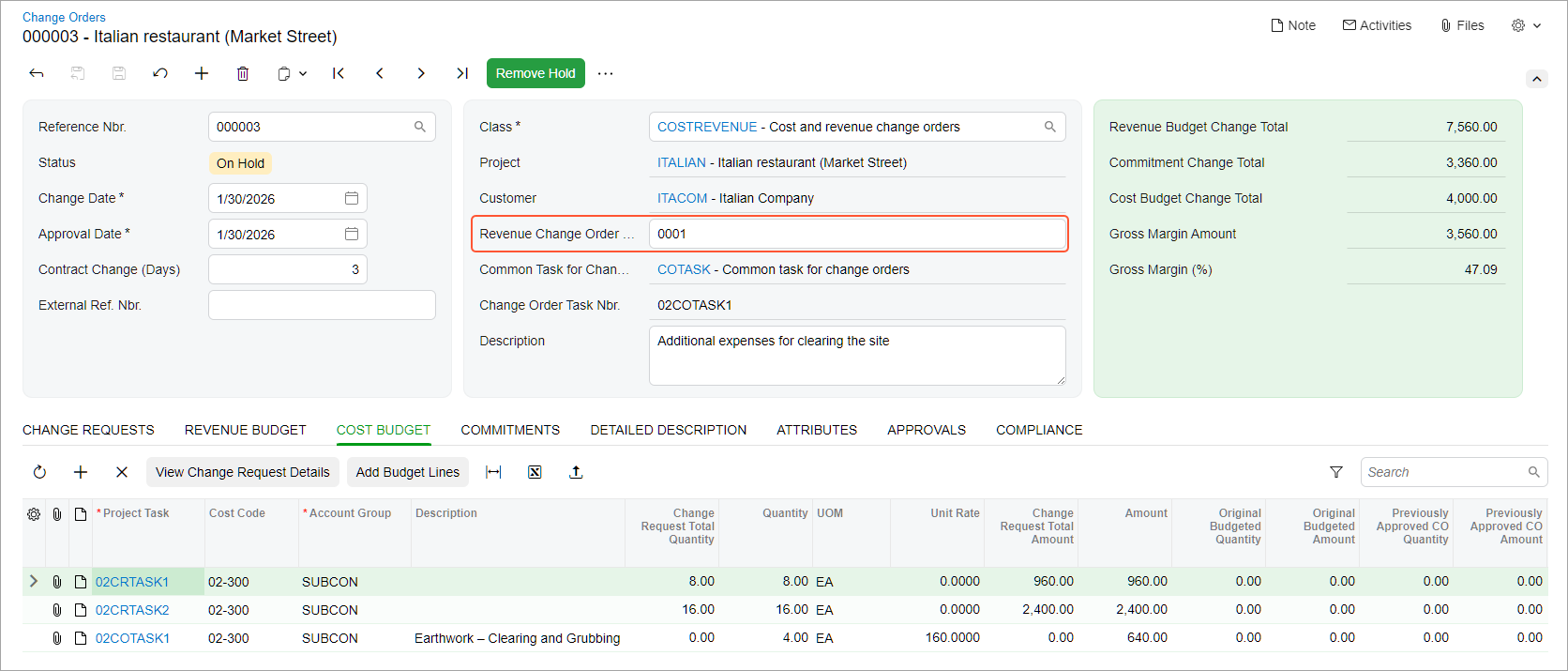The width and height of the screenshot is (1568, 671).
Task: Go to the previous record
Action: click(x=380, y=73)
